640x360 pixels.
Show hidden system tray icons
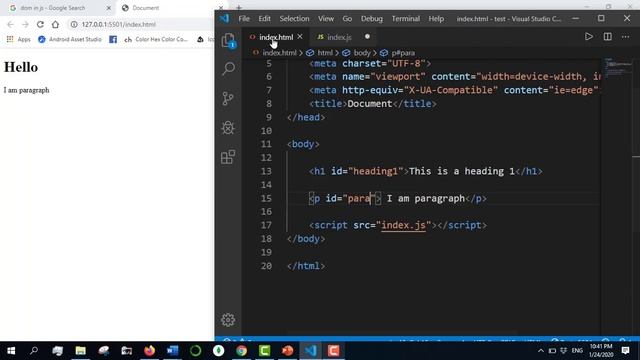click(541, 351)
